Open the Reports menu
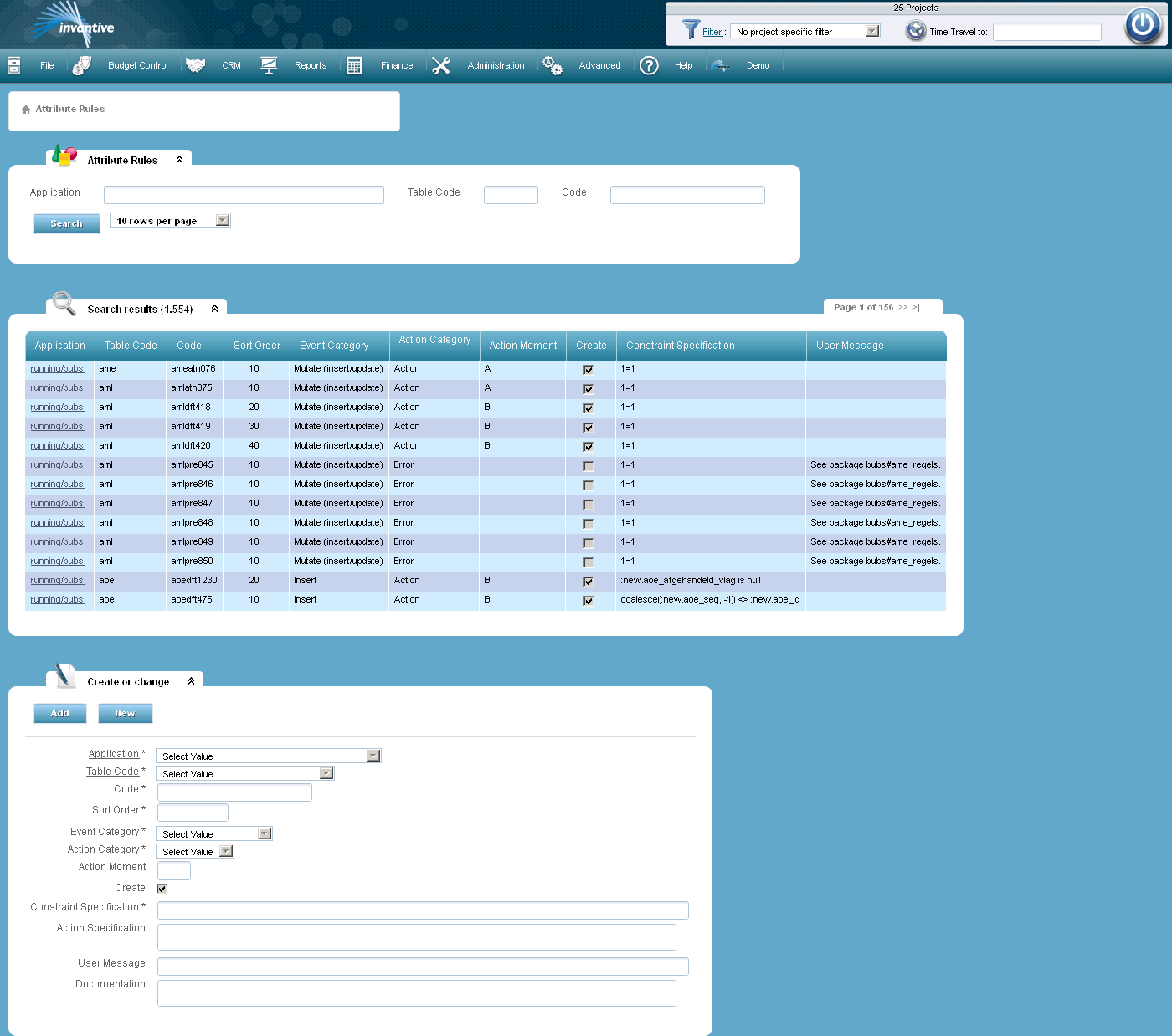This screenshot has height=1036, width=1172. 310,65
